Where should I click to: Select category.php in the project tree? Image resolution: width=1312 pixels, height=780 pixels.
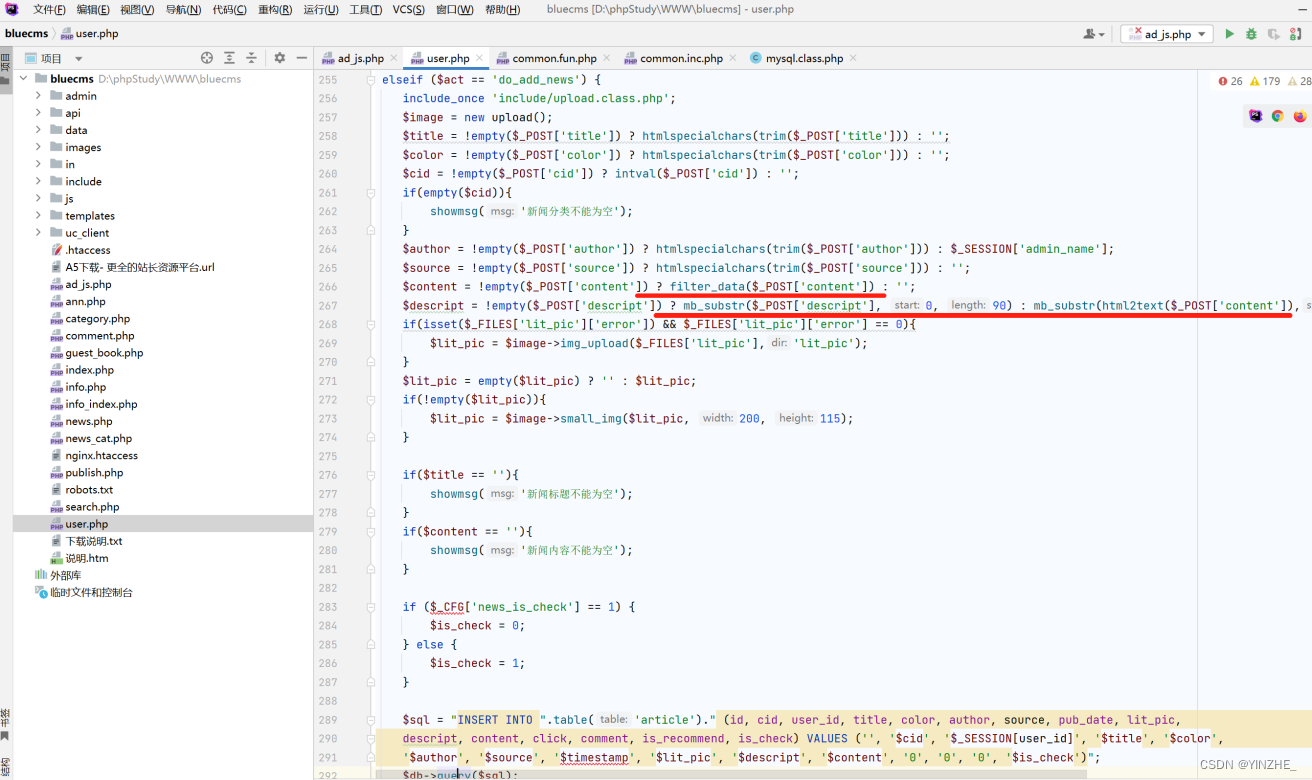click(x=97, y=318)
